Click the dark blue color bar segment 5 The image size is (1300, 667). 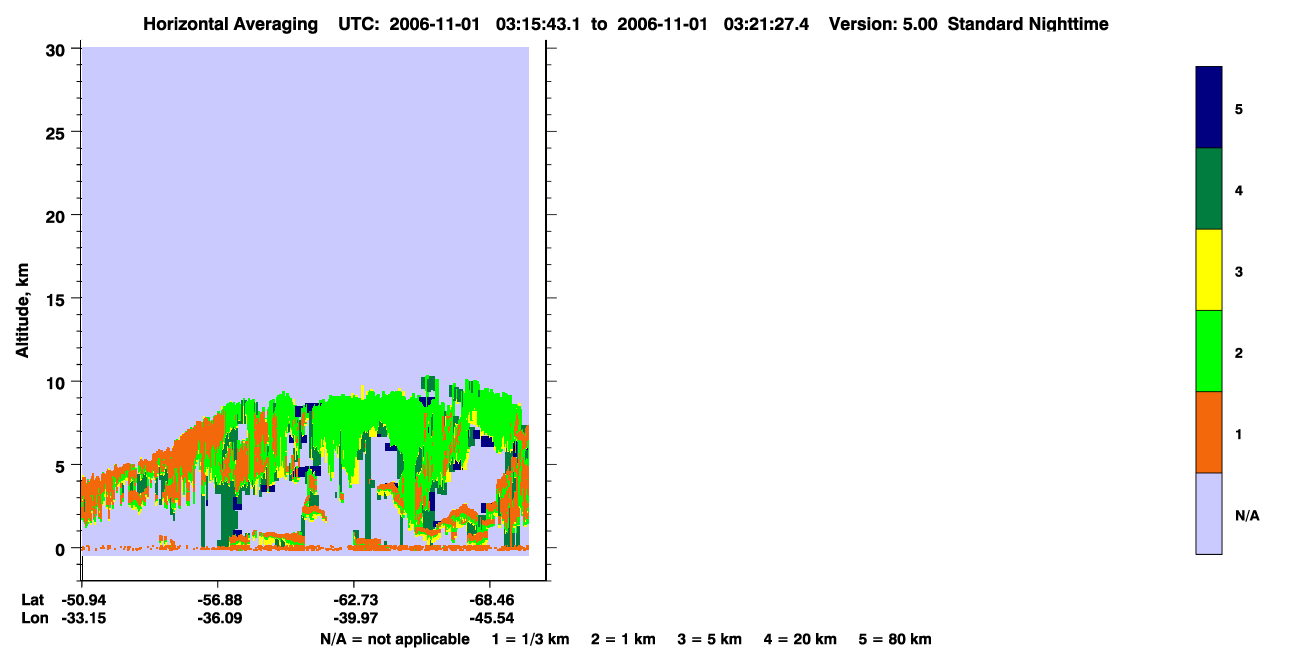point(1209,107)
